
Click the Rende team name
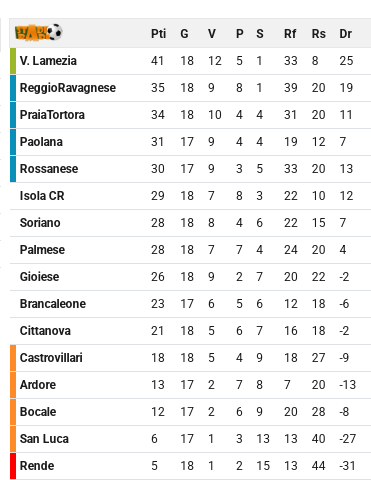point(37,466)
